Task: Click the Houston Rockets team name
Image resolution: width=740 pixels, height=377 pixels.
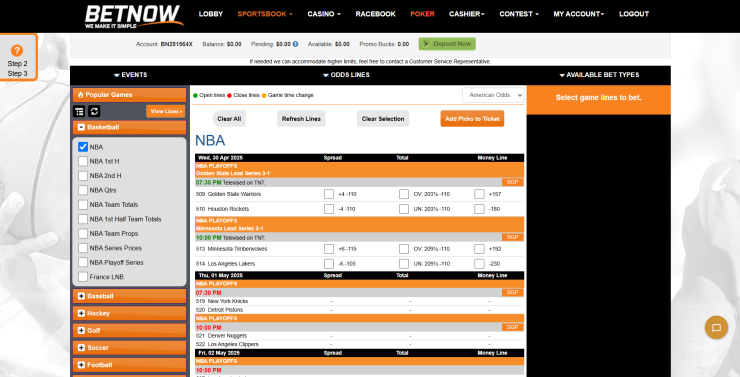Action: point(228,209)
